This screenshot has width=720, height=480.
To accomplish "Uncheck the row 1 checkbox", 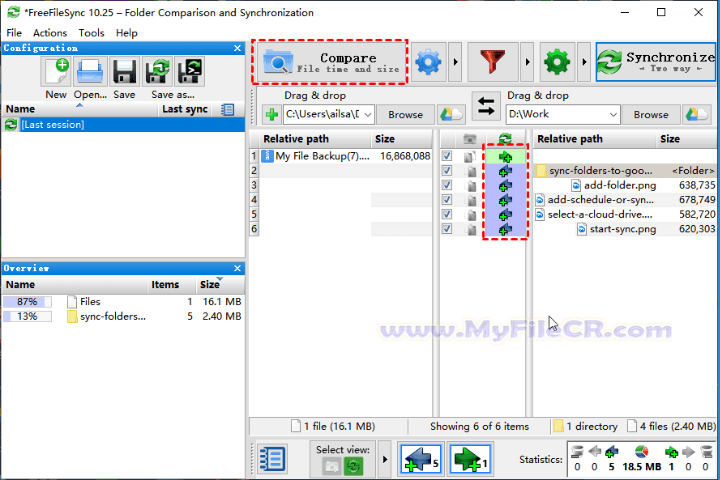I will pos(447,156).
